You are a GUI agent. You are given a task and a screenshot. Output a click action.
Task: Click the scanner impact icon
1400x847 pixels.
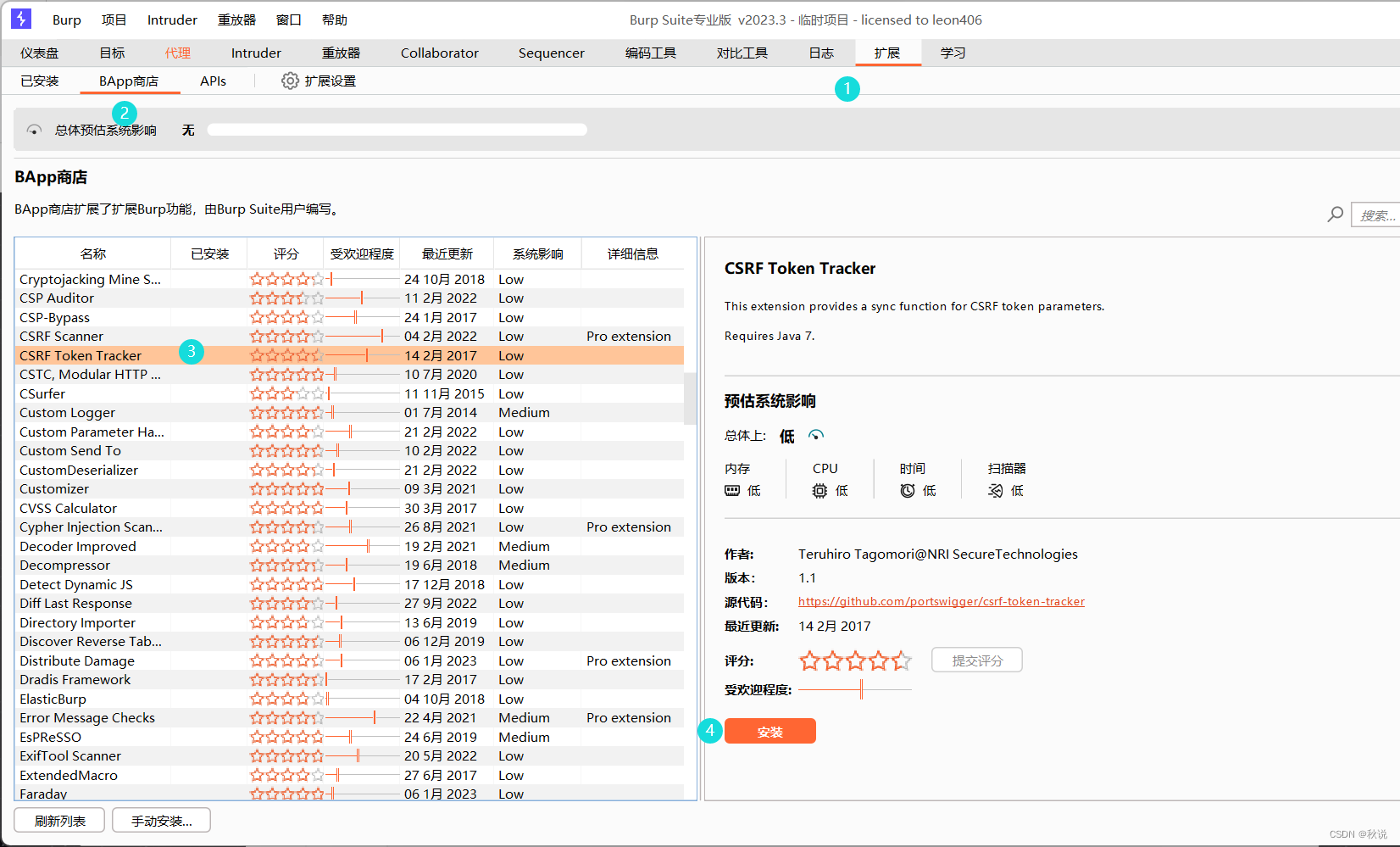[x=995, y=490]
